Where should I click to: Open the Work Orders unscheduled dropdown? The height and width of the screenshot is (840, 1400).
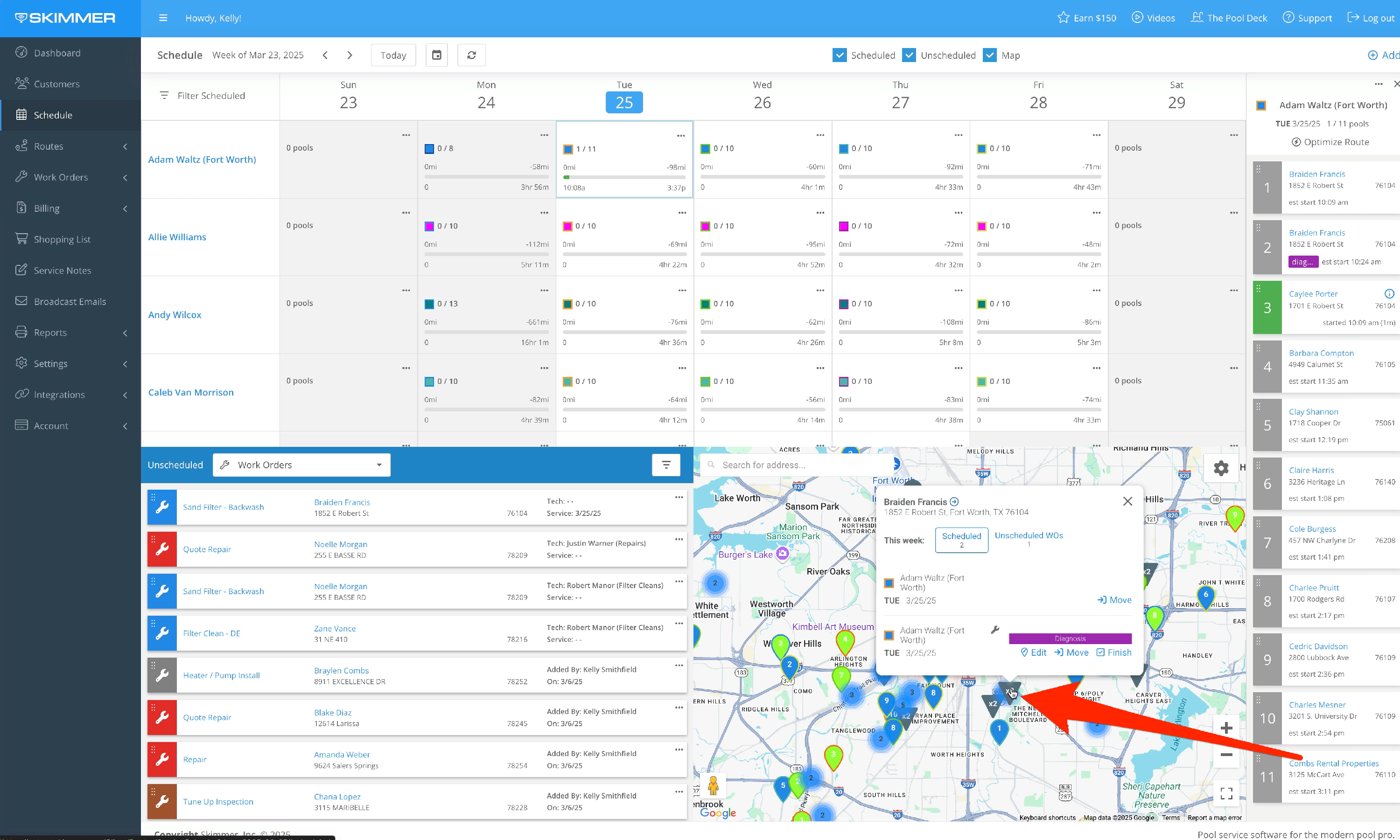tap(301, 465)
